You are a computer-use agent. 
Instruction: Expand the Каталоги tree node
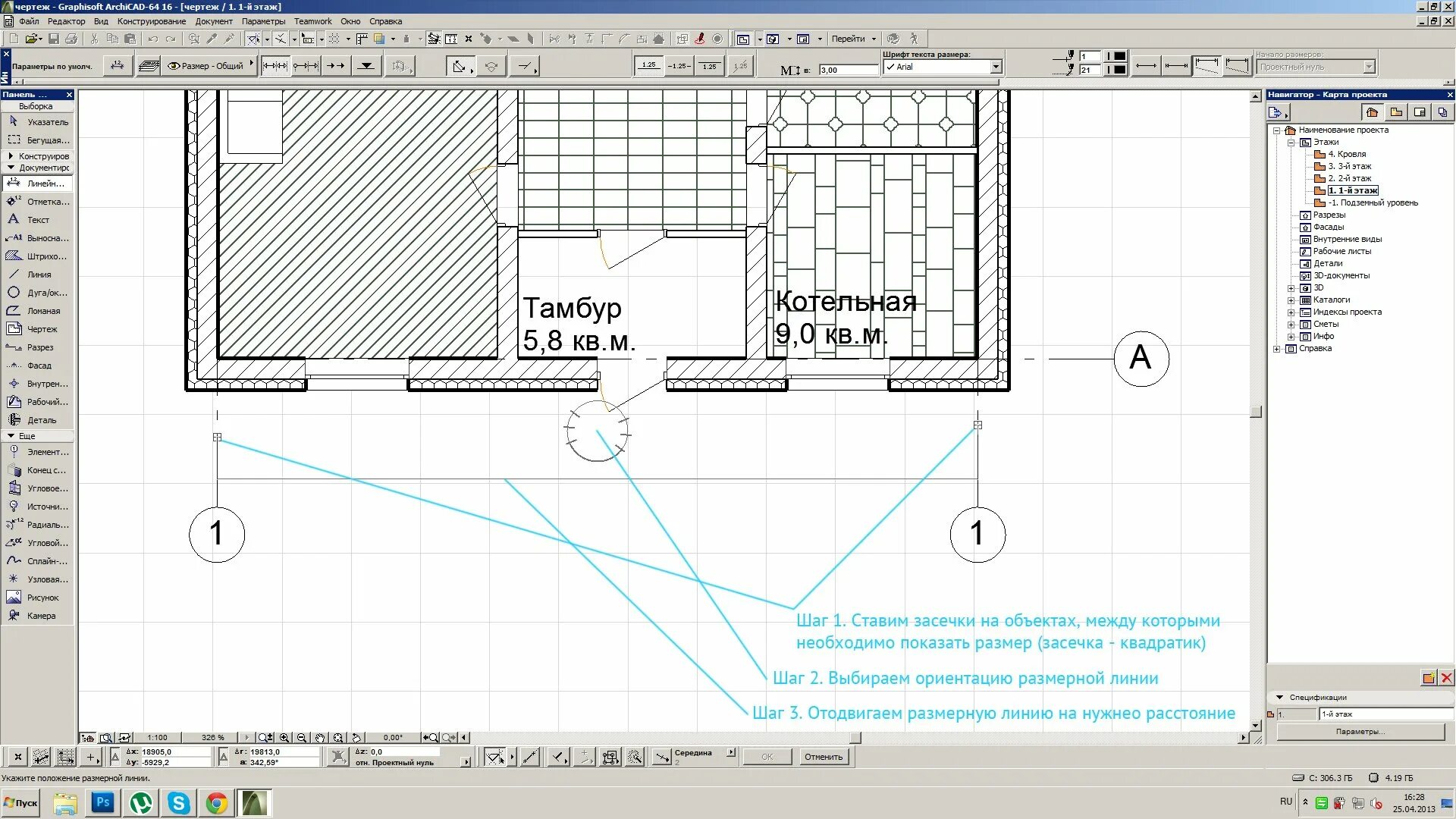click(1291, 300)
